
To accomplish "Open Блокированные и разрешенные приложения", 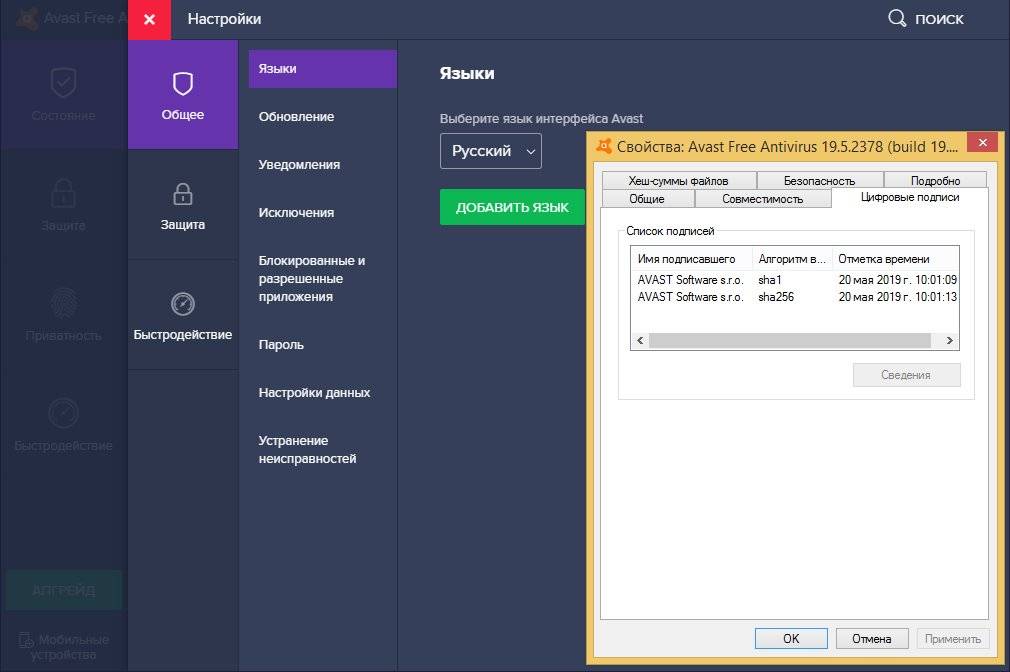I will pos(312,278).
